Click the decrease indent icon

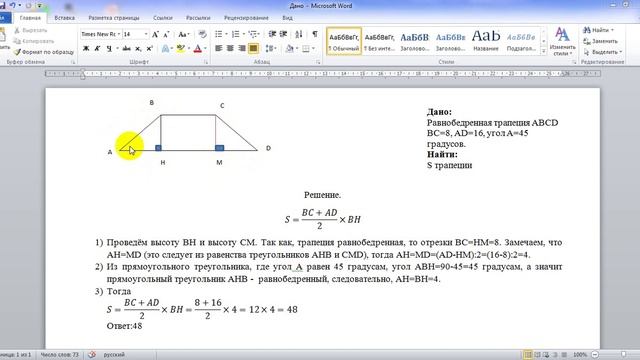tap(272, 34)
